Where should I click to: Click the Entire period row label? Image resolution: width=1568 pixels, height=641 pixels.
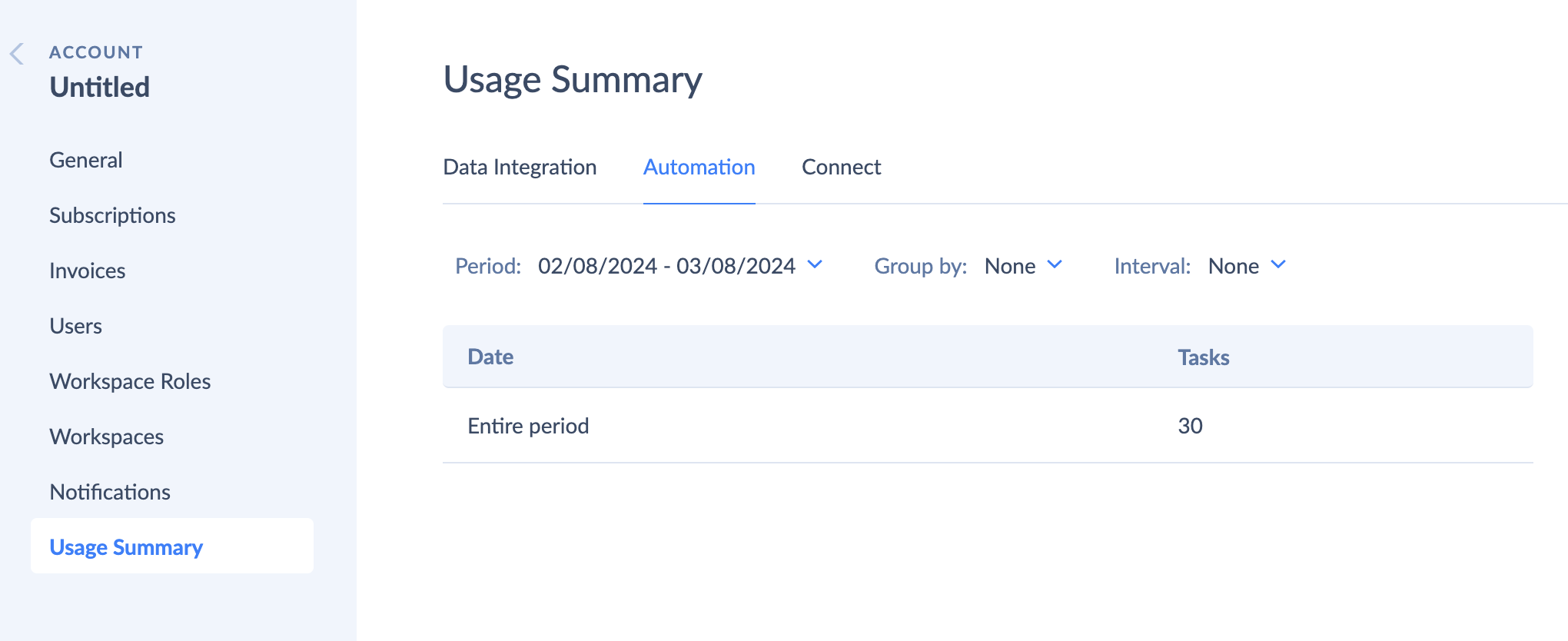(528, 426)
